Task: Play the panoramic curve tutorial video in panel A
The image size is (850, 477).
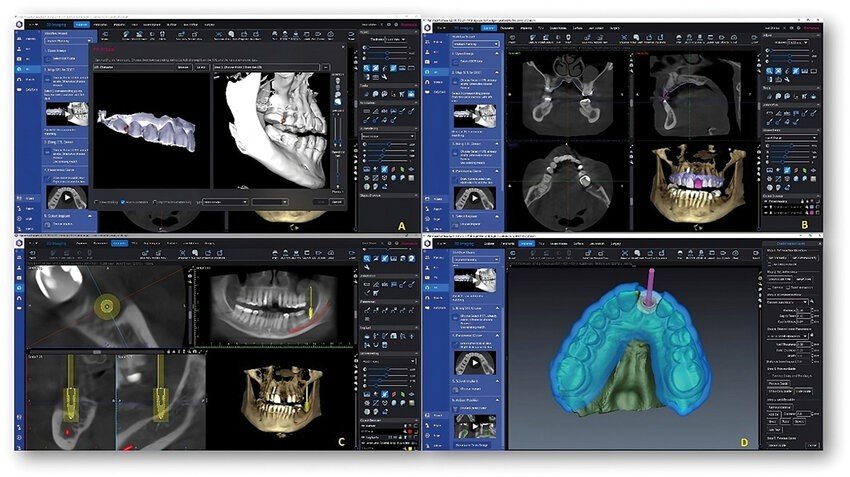Action: point(66,196)
